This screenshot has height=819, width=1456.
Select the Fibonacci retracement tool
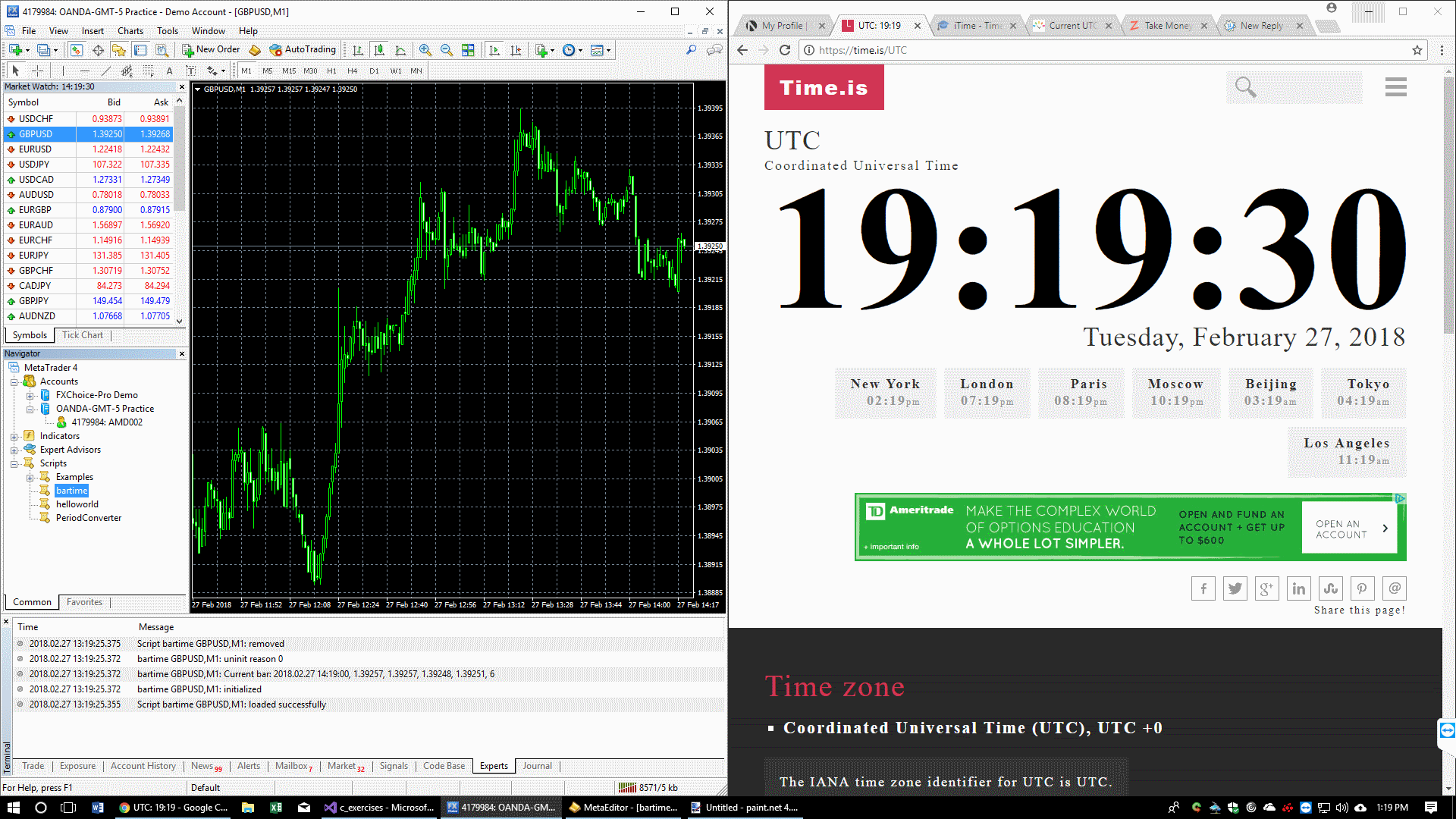[148, 71]
